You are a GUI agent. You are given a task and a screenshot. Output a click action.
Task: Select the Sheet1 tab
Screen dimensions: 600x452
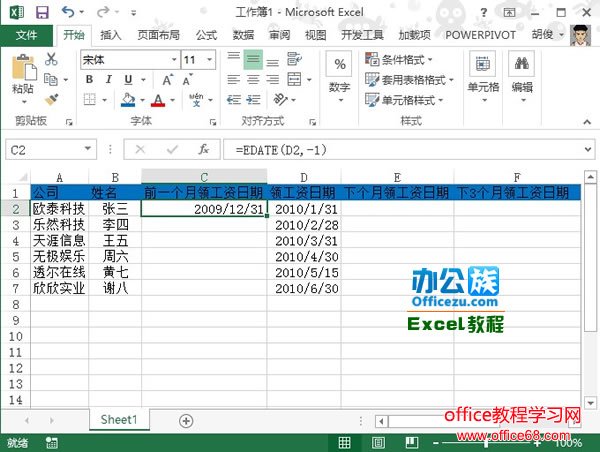[119, 420]
